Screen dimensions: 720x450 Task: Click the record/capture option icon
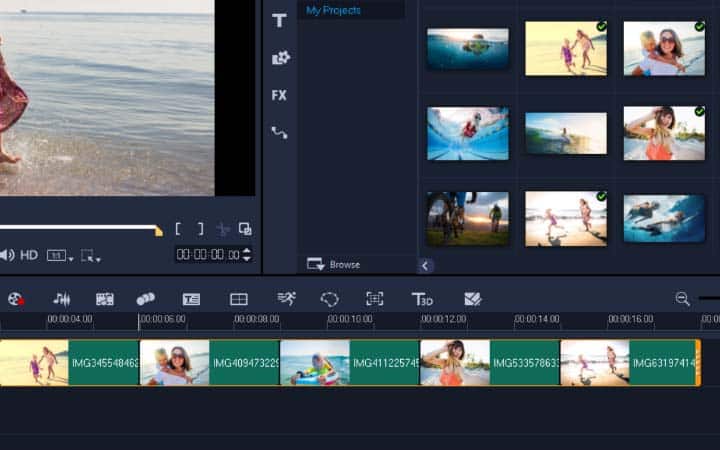[x=15, y=299]
